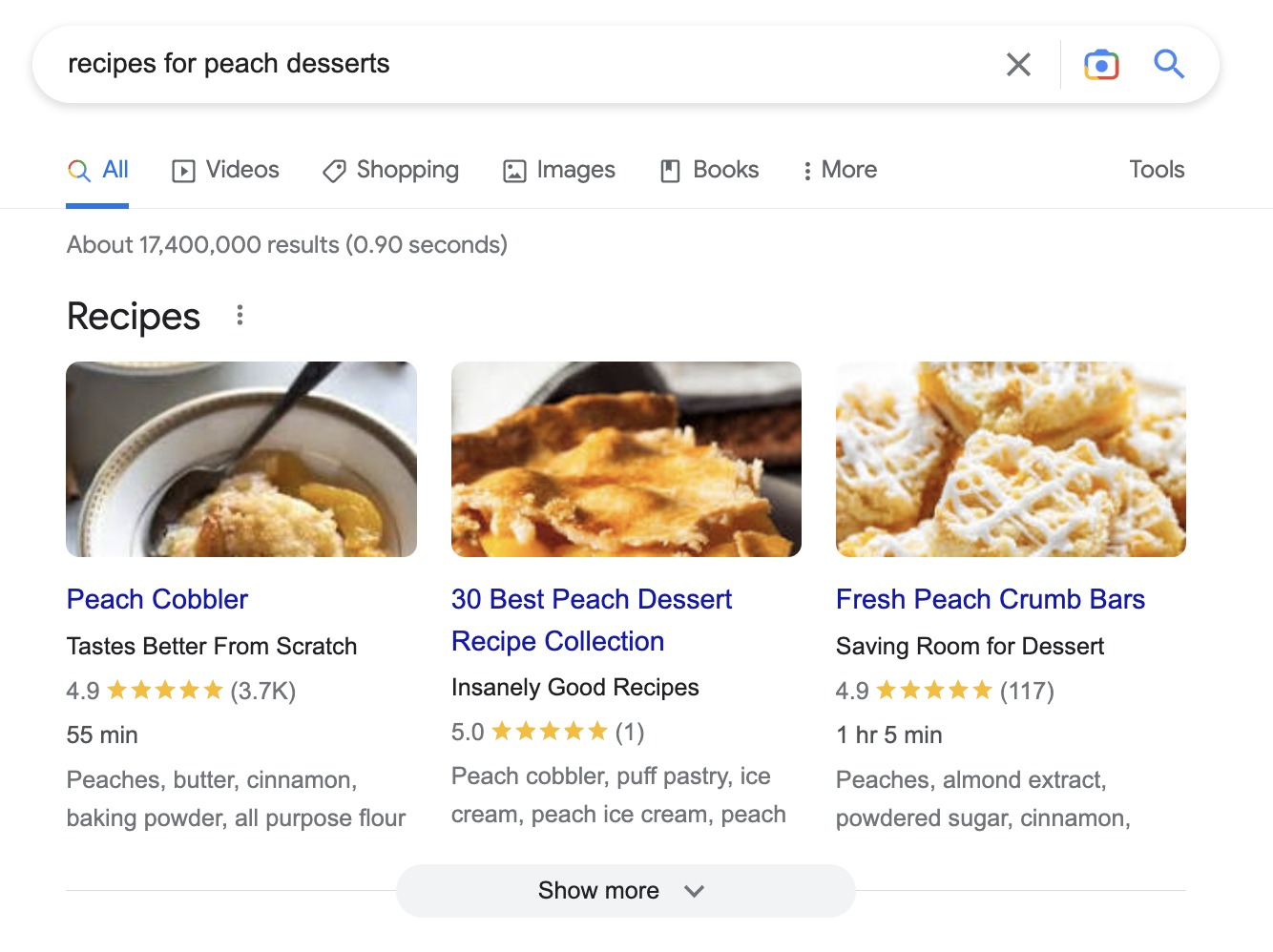
Task: Open the Fresh Peach Crumb Bars recipe
Action: coord(991,599)
